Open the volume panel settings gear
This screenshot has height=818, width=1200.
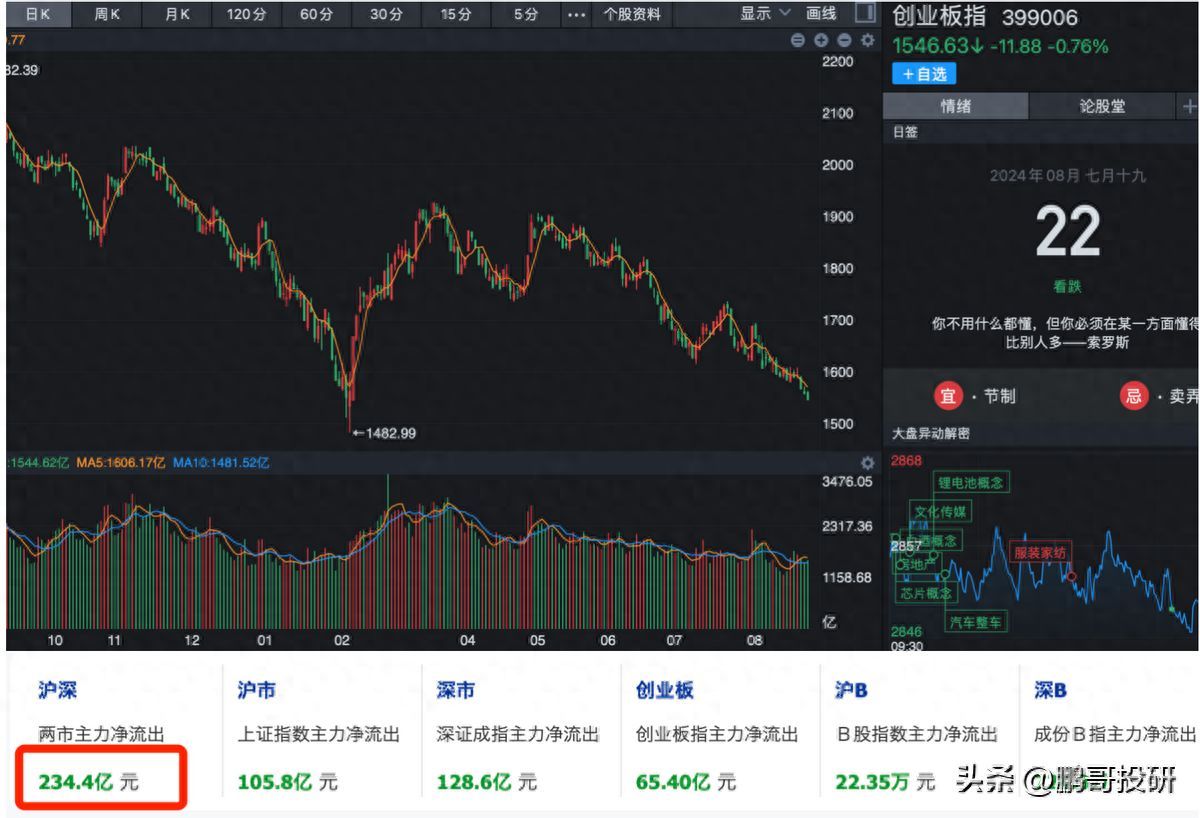click(x=866, y=462)
